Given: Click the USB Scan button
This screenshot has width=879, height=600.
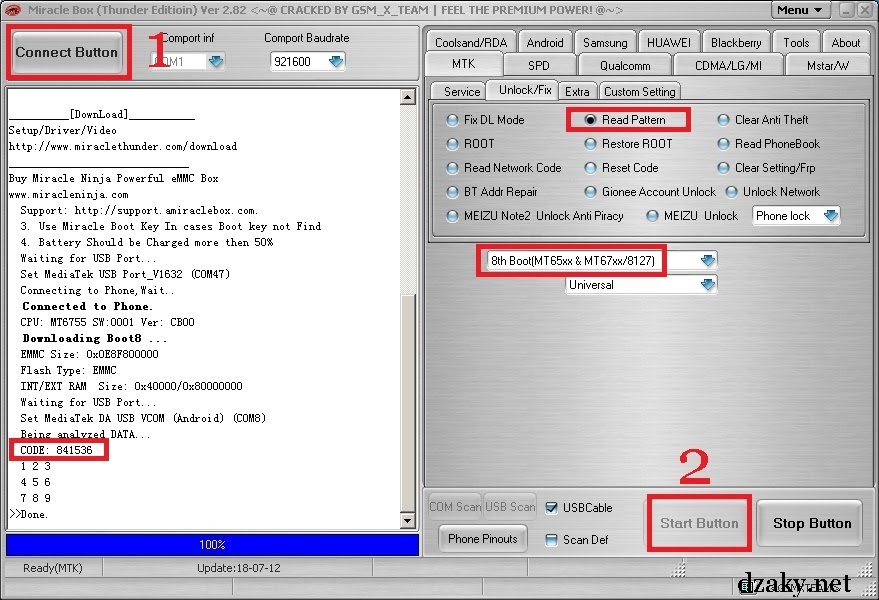Looking at the screenshot, I should (510, 507).
